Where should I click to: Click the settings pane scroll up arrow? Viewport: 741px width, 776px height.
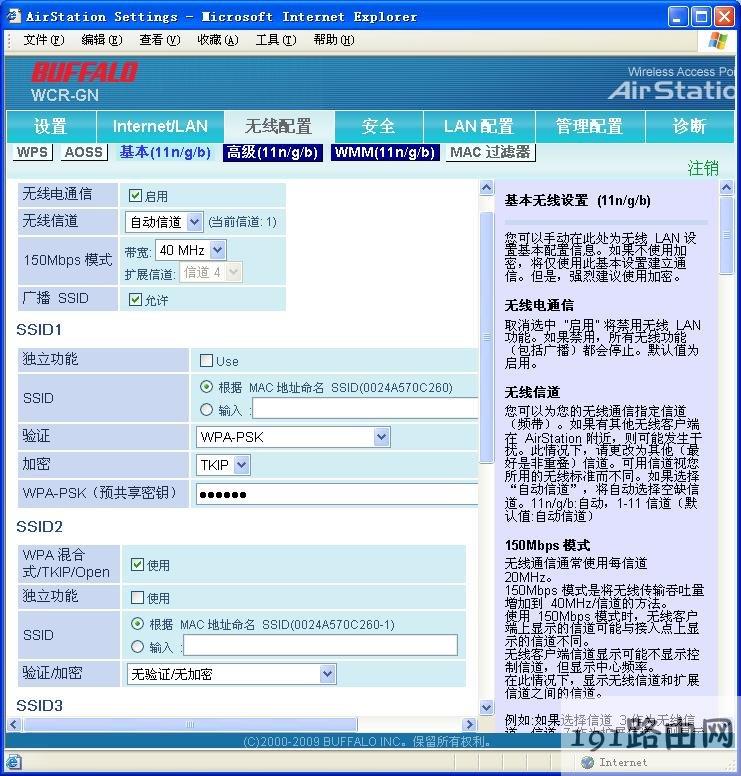(x=487, y=188)
